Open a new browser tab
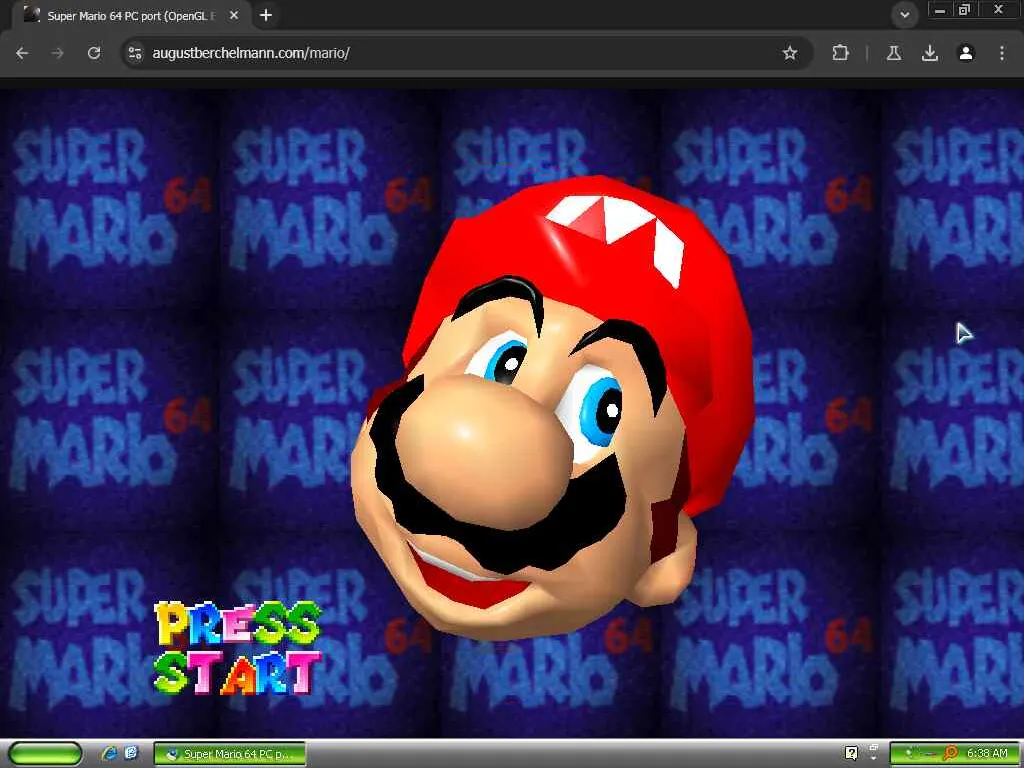 click(x=266, y=16)
